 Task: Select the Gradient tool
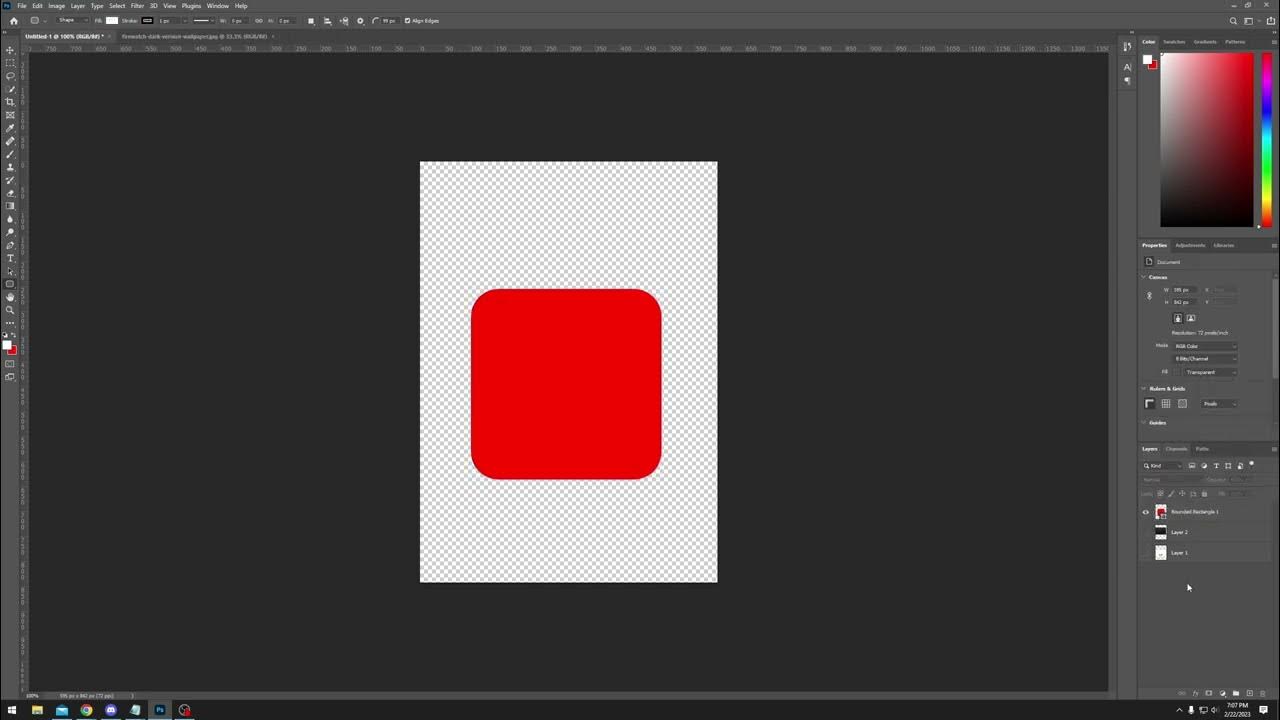(10, 206)
